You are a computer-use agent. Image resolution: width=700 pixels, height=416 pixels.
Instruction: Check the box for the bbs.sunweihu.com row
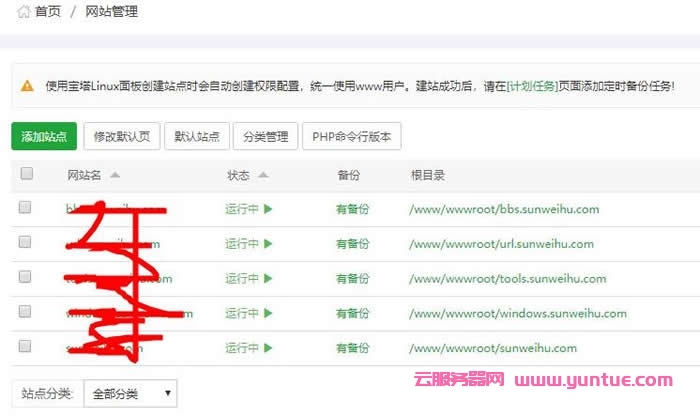pos(26,208)
